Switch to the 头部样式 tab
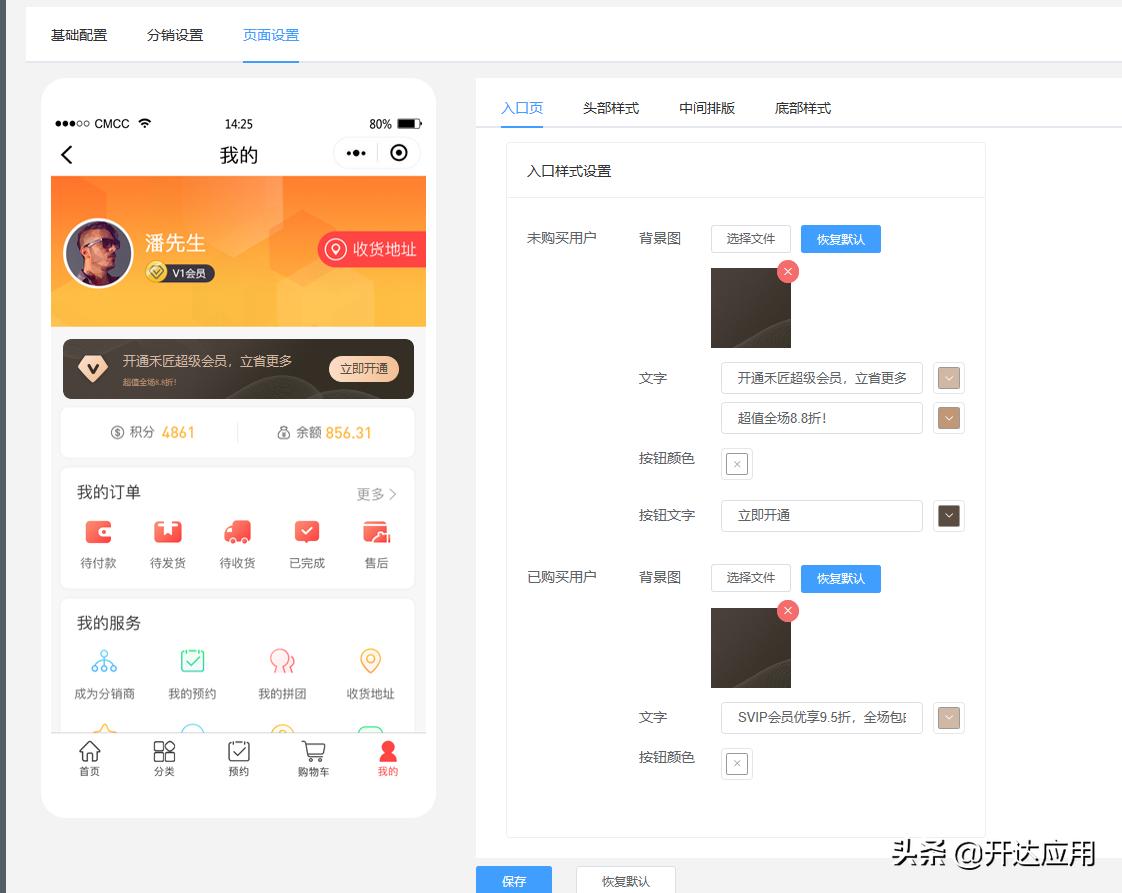1122x893 pixels. tap(610, 108)
